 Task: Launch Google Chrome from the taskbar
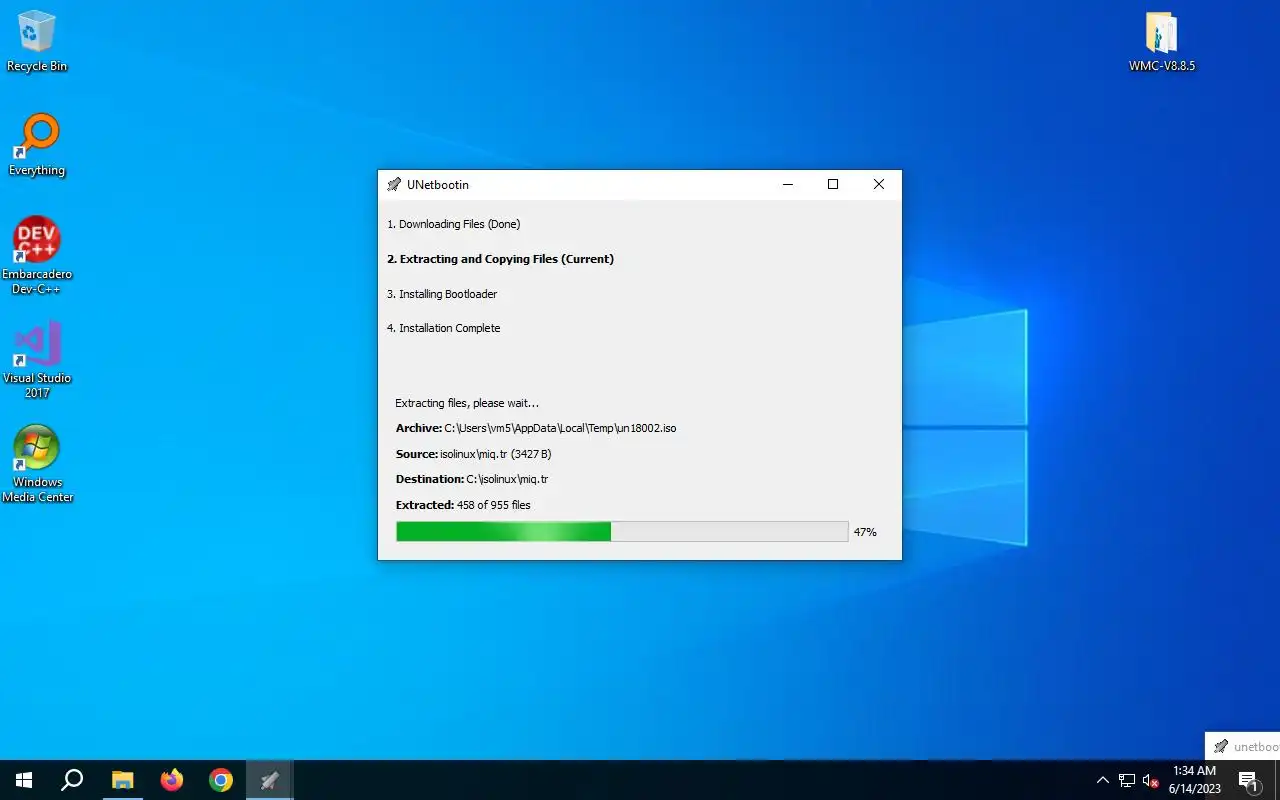[x=221, y=780]
